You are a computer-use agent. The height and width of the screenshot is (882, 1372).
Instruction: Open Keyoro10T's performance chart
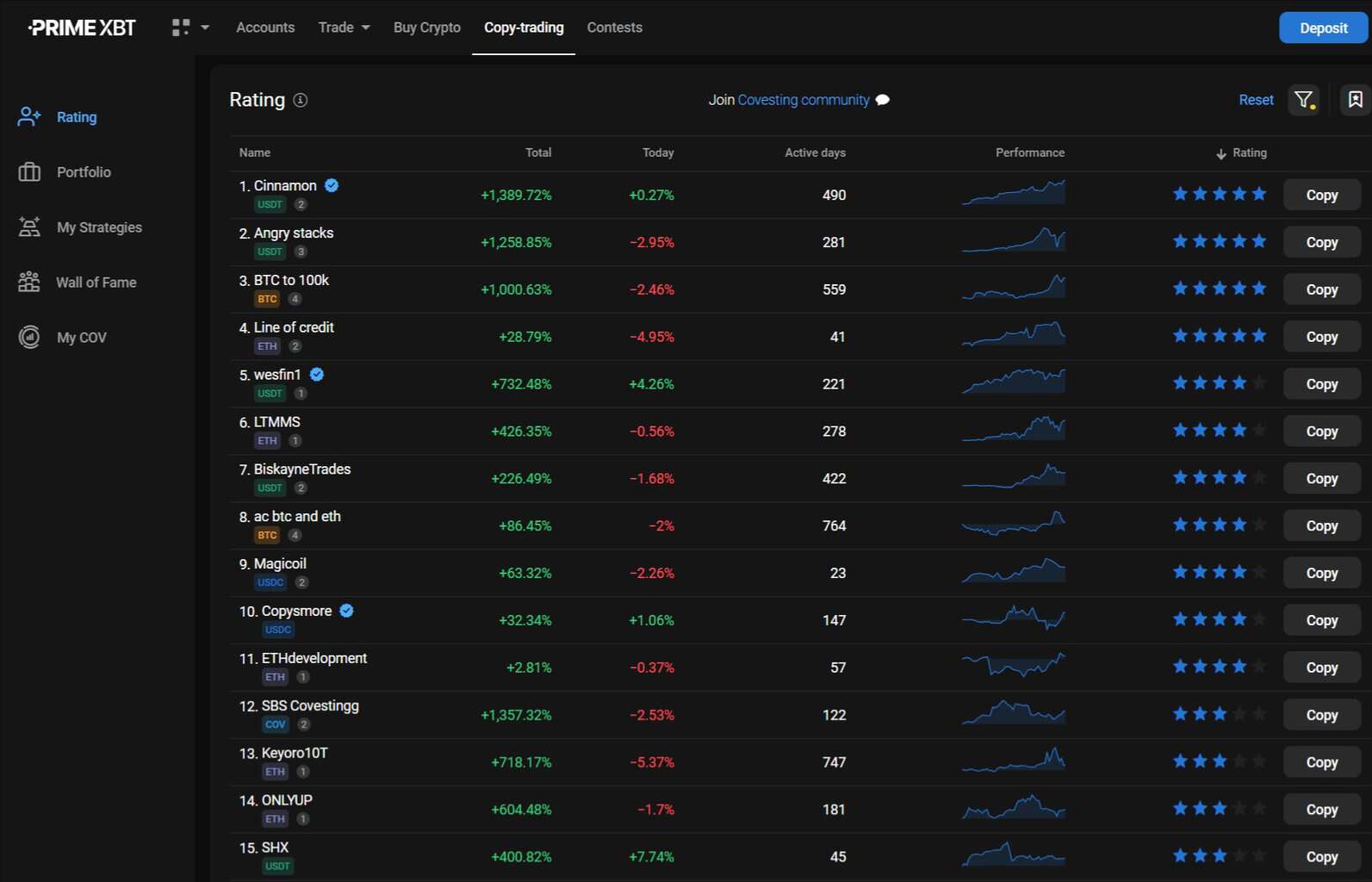point(1014,760)
